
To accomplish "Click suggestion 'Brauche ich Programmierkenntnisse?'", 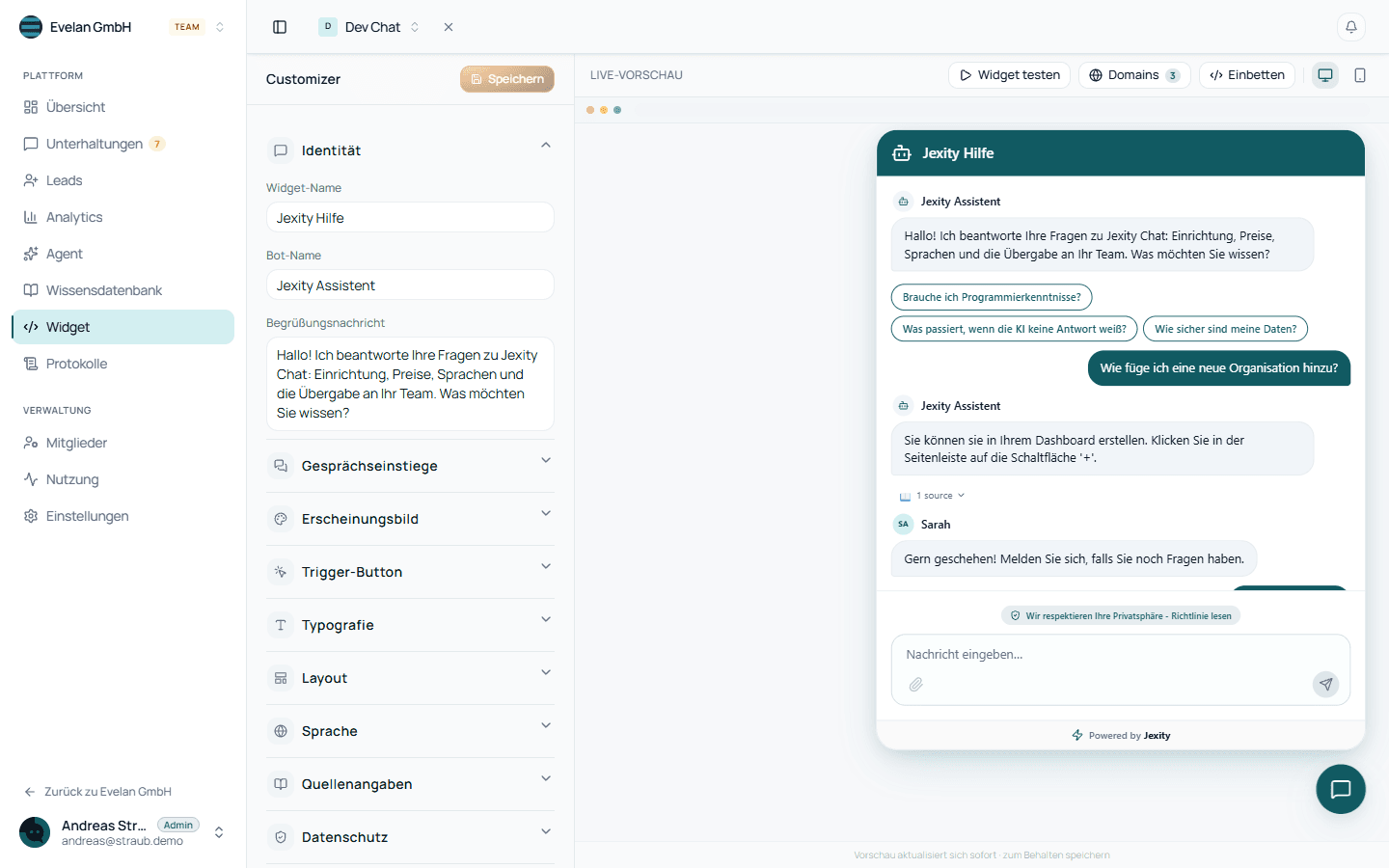I will (x=992, y=297).
